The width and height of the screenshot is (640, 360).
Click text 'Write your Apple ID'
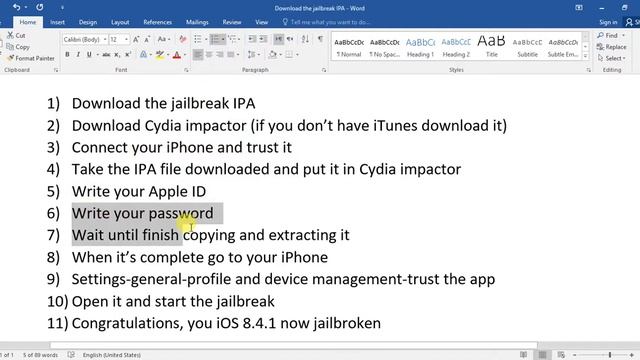pyautogui.click(x=139, y=191)
